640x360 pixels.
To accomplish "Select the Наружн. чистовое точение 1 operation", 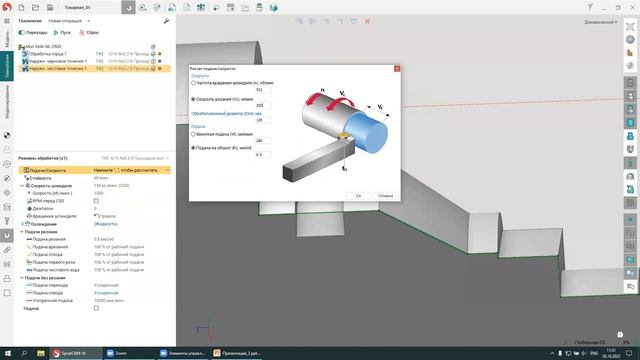I will coord(95,69).
